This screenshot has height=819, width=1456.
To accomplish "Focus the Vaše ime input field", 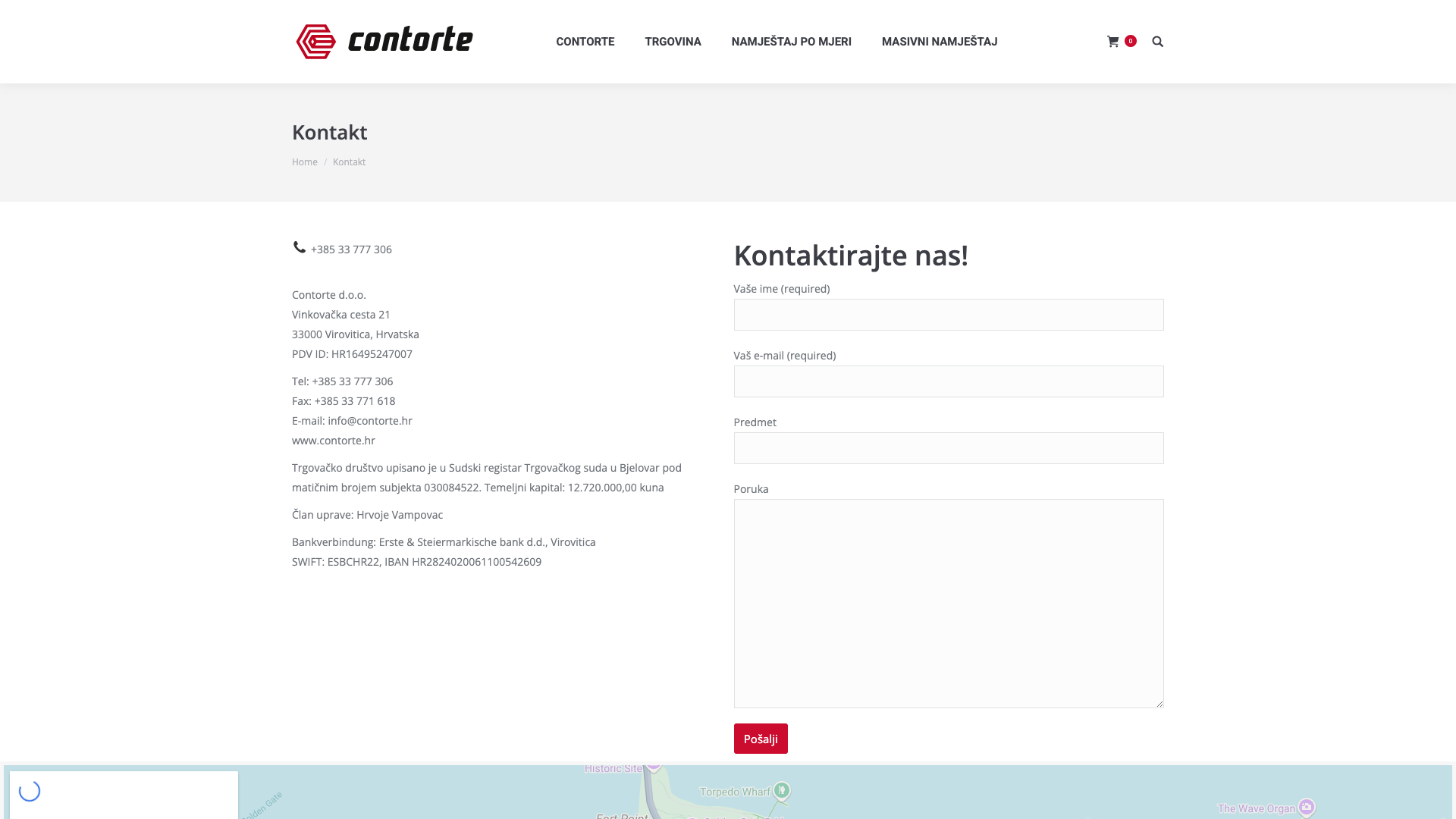I will pos(949,315).
